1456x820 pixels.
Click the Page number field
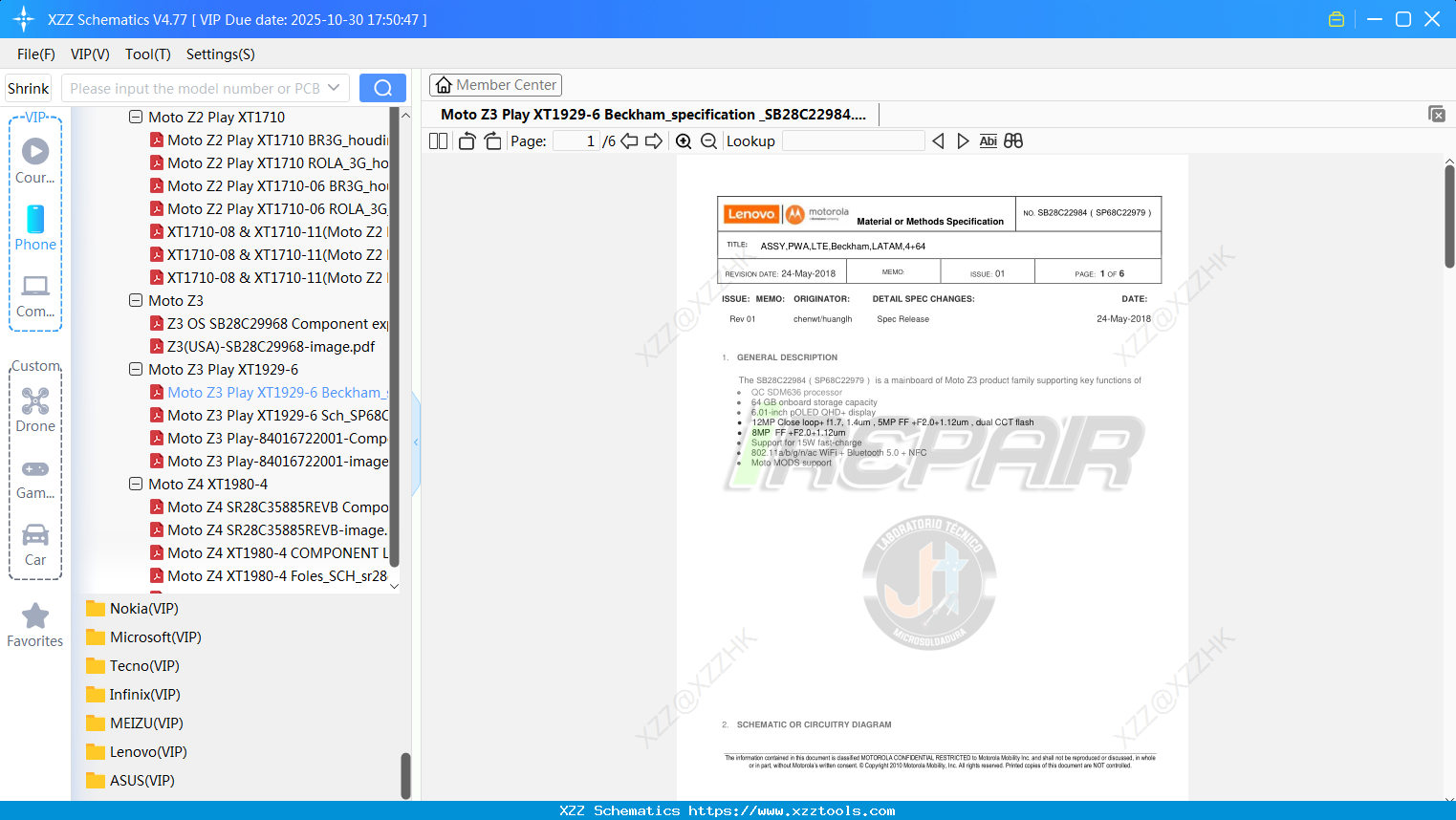click(576, 140)
